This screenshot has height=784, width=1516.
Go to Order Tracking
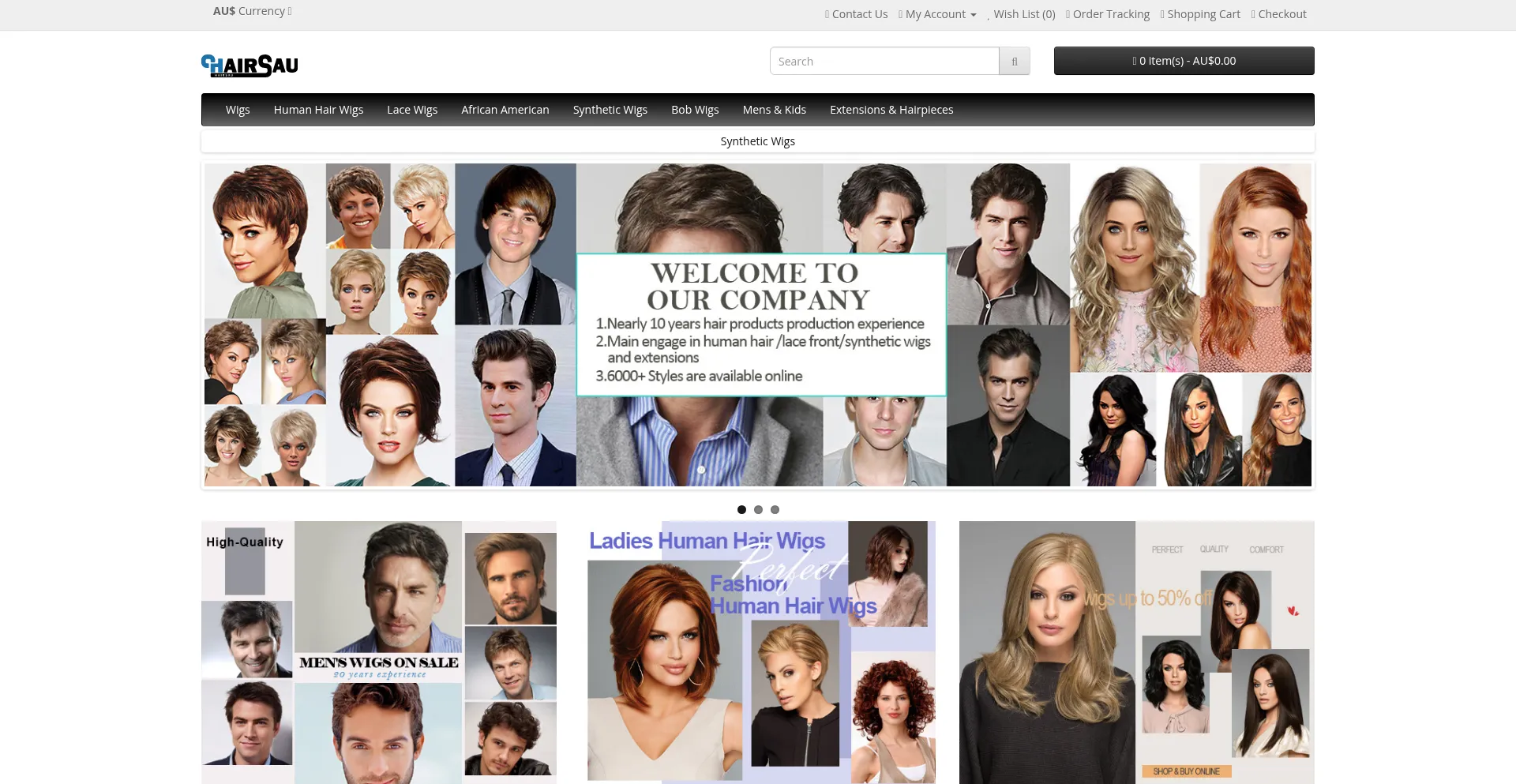tap(1108, 14)
